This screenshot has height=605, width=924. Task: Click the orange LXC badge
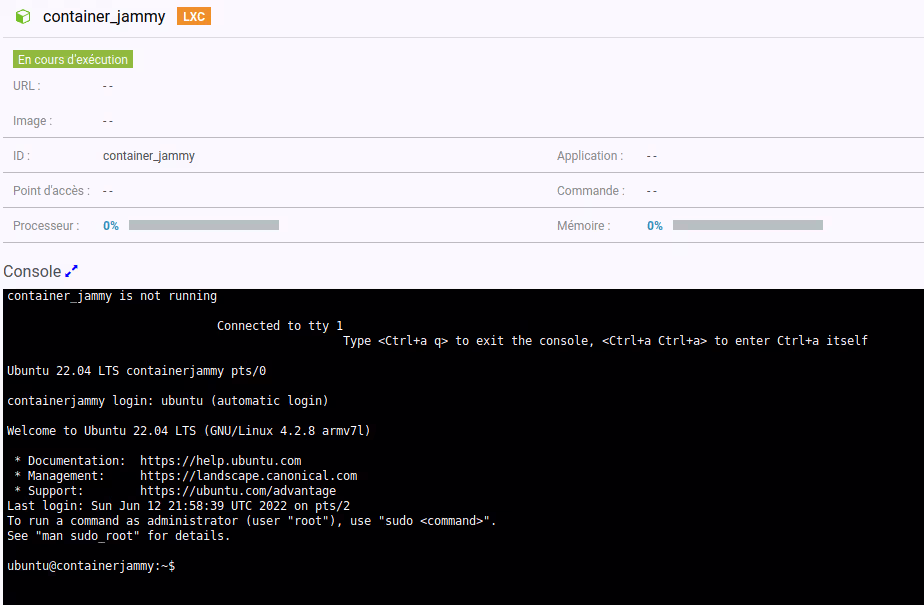coord(193,17)
